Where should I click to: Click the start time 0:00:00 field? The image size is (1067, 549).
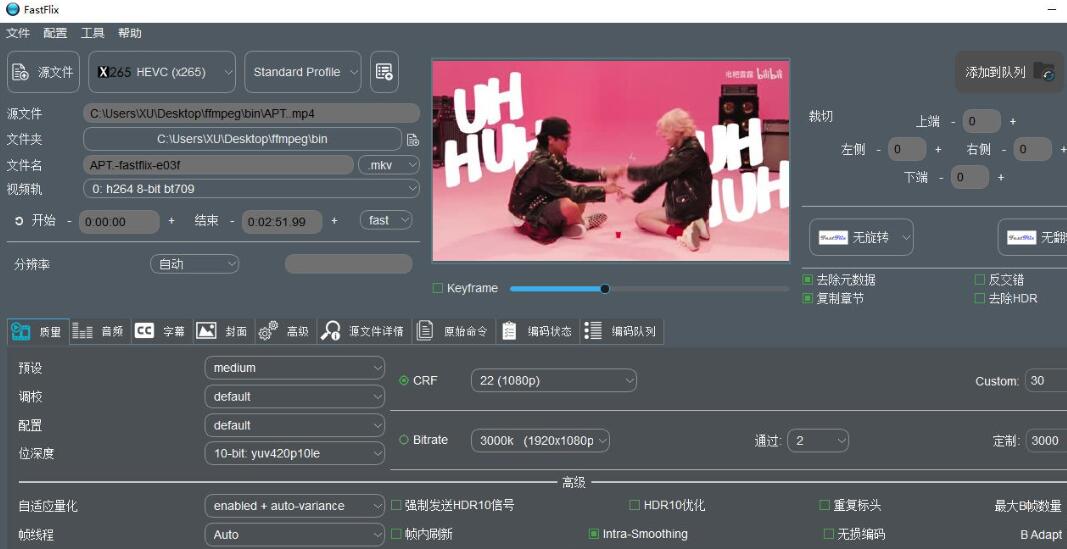[x=119, y=222]
